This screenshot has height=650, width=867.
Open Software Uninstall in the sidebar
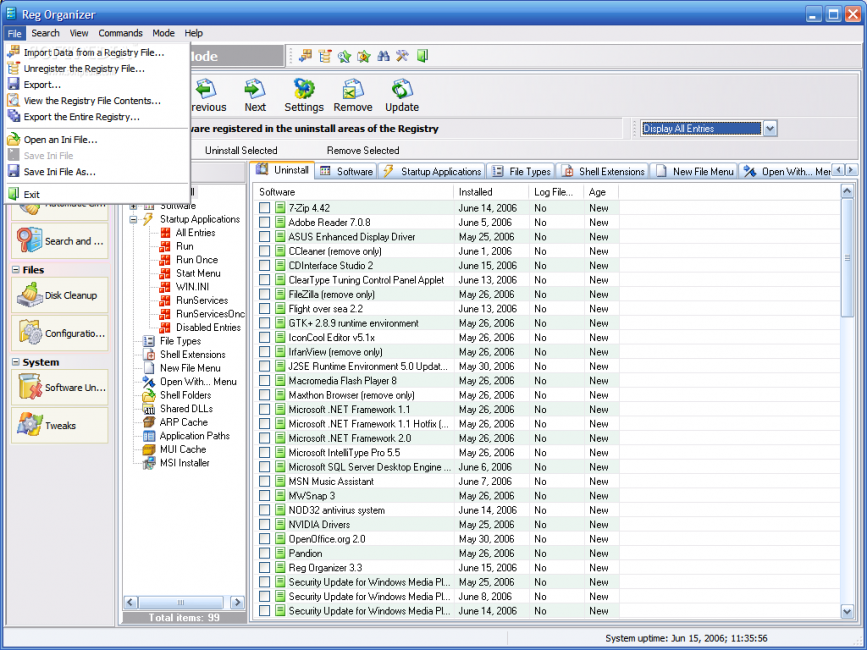pyautogui.click(x=60, y=387)
